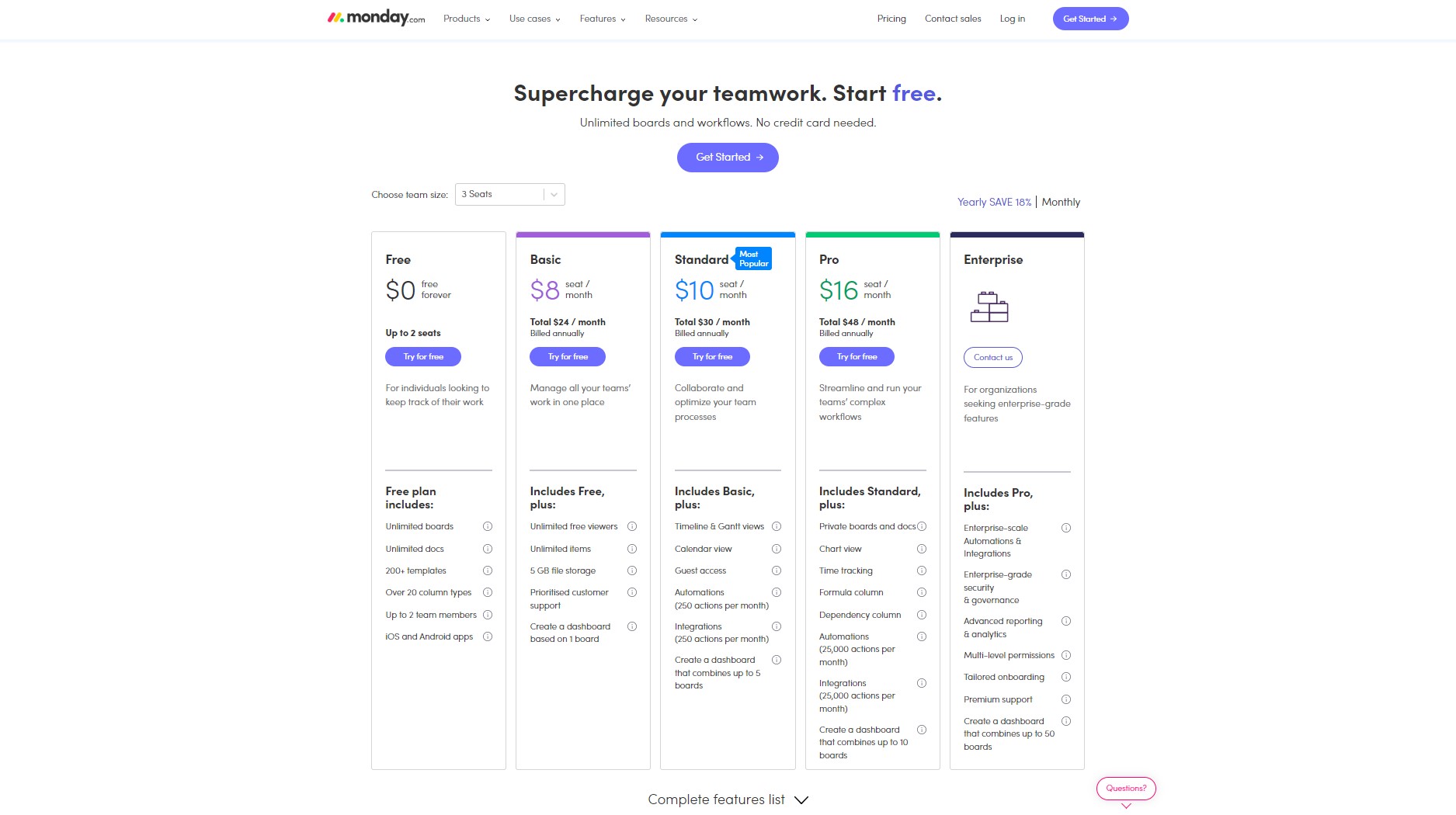The width and height of the screenshot is (1456, 815).
Task: Click info icon next to Calendar view
Action: (777, 549)
